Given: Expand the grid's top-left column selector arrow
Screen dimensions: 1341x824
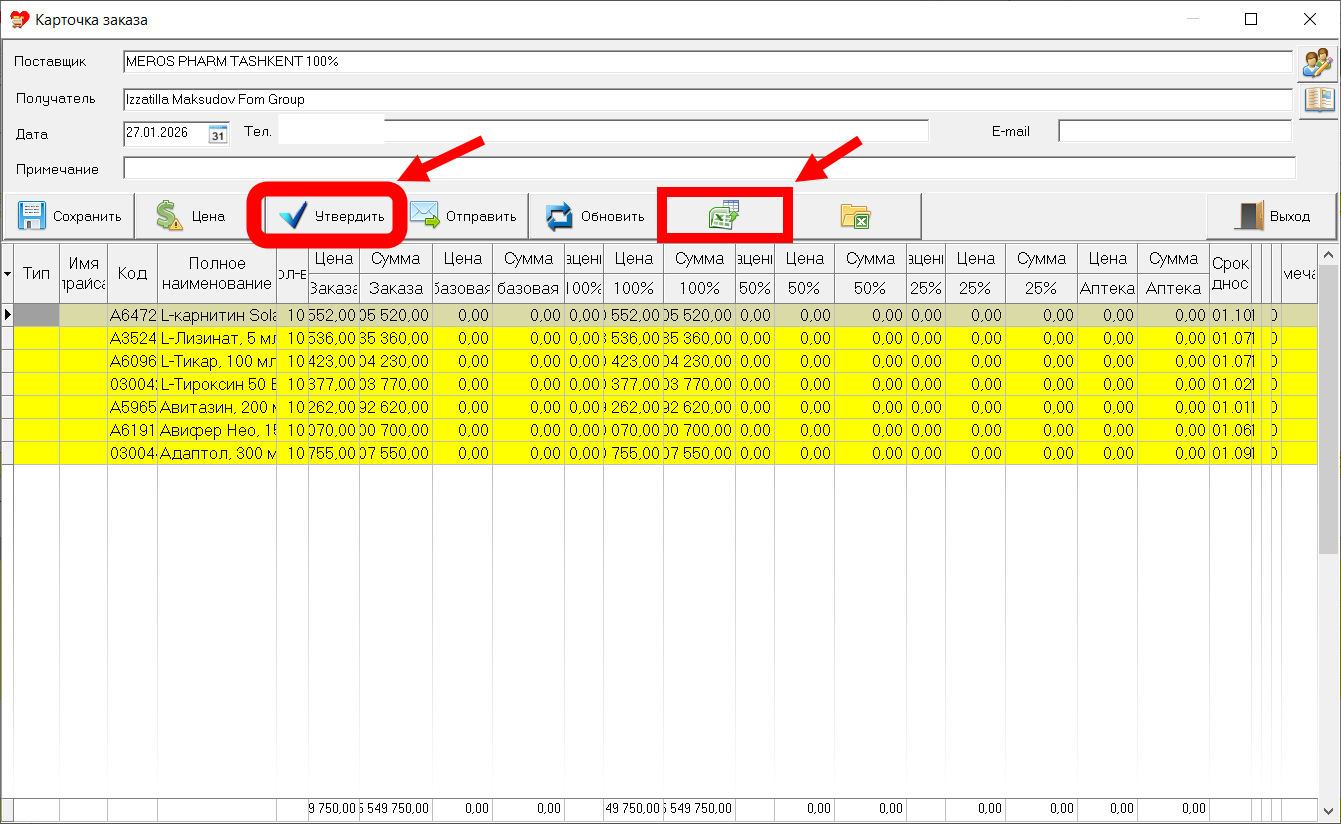Looking at the screenshot, I should tap(8, 273).
